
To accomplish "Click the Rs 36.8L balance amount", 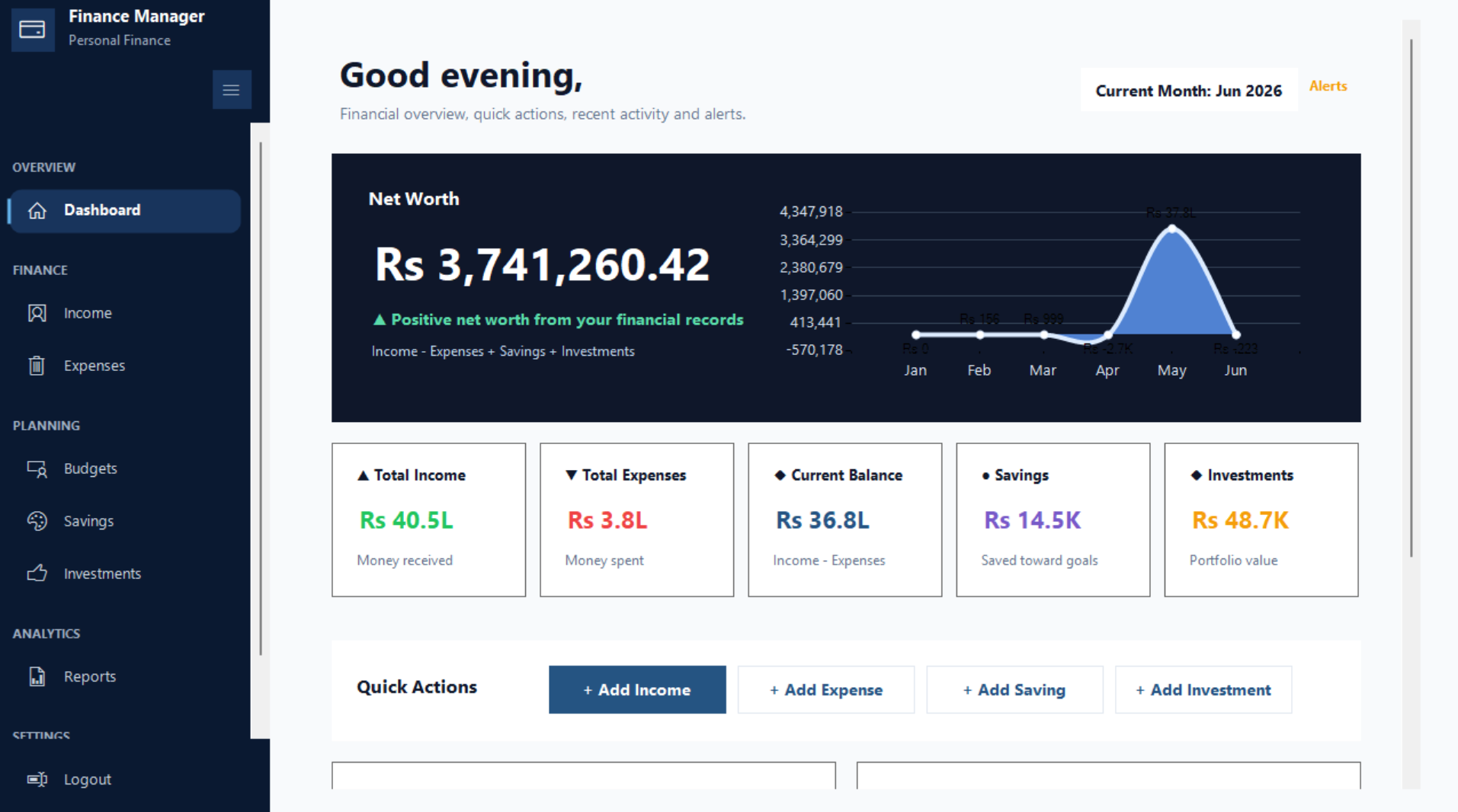I will pos(822,521).
